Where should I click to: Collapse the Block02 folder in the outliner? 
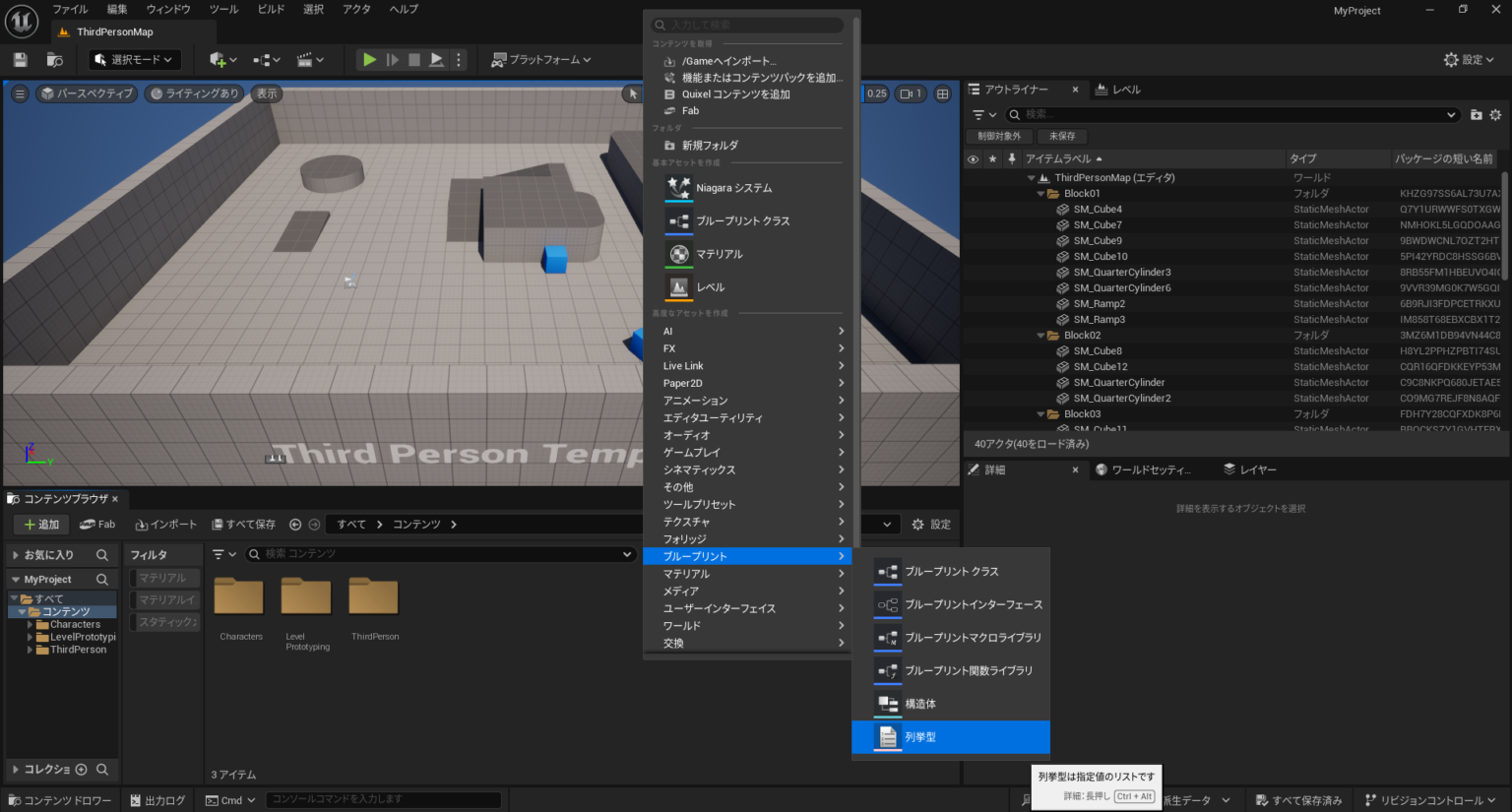coord(1040,335)
